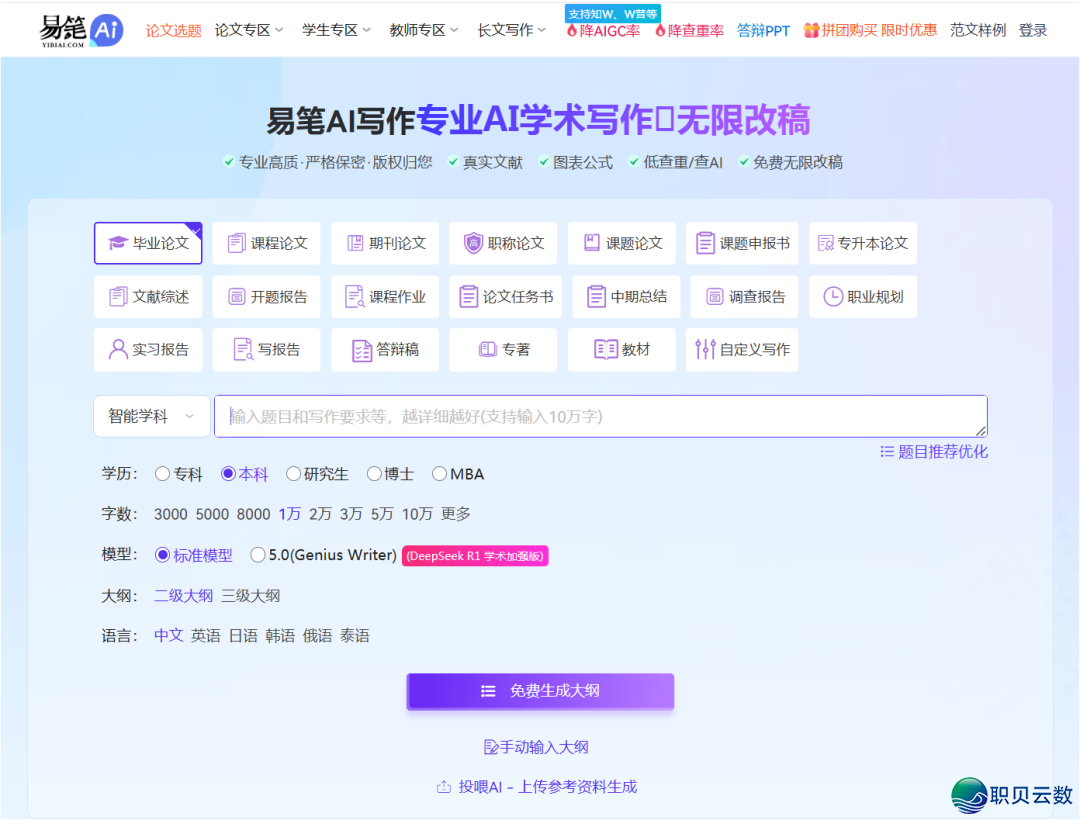
Task: Open 拼团购买 限时优惠 nav item
Action: coord(870,30)
